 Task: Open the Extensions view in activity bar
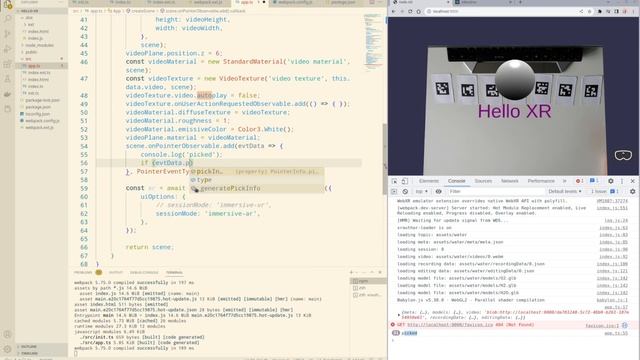(x=7, y=64)
